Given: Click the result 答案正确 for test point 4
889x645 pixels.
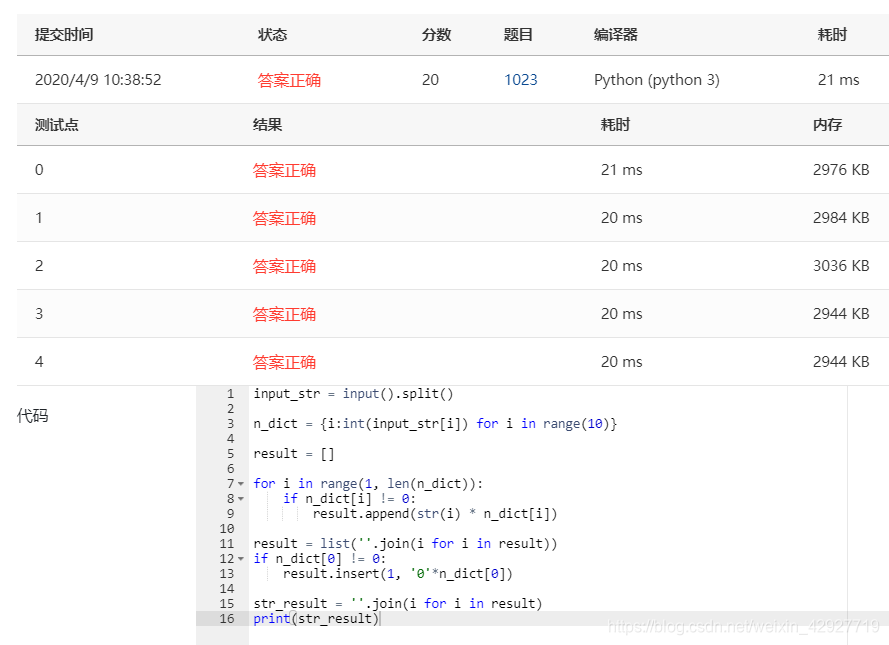Looking at the screenshot, I should [284, 362].
